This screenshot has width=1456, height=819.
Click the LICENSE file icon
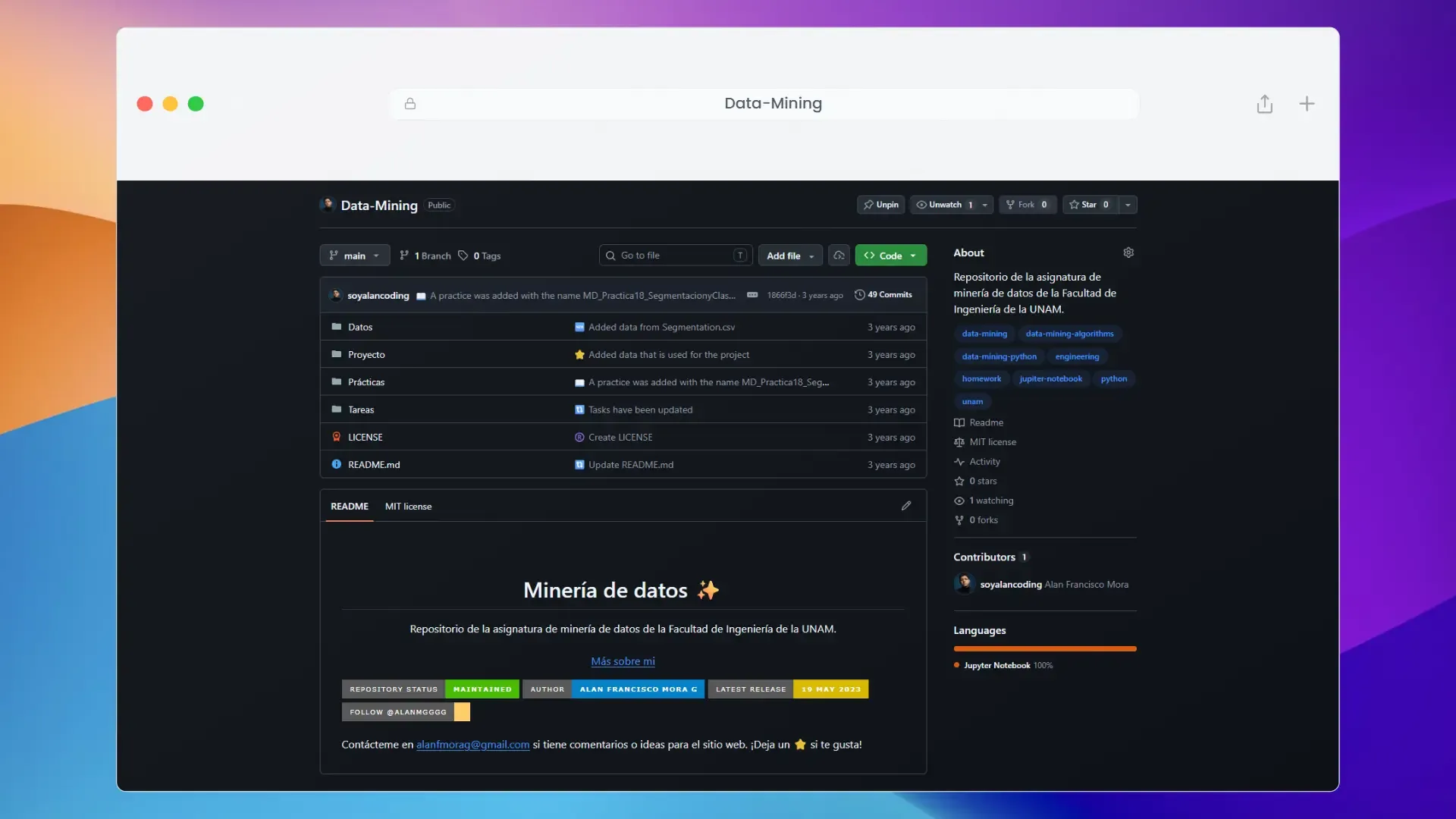(x=337, y=437)
